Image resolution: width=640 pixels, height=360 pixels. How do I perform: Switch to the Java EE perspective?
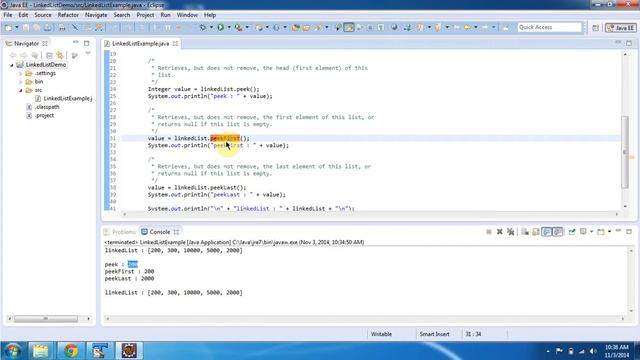[620, 28]
